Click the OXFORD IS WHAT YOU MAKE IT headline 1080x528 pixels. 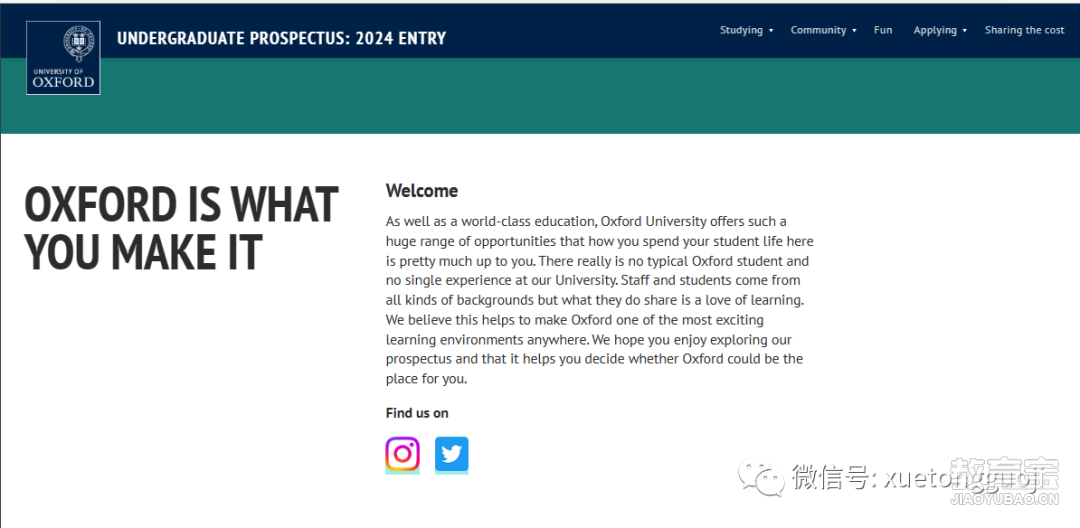181,228
